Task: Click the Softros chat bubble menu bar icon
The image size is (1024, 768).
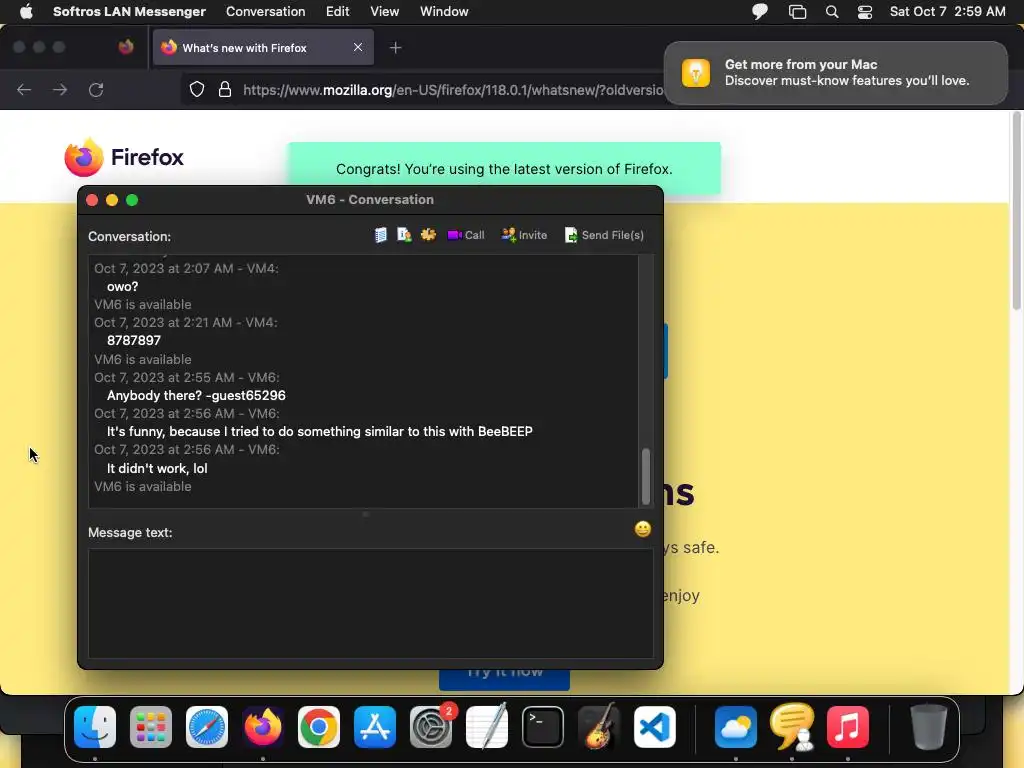Action: pos(760,12)
